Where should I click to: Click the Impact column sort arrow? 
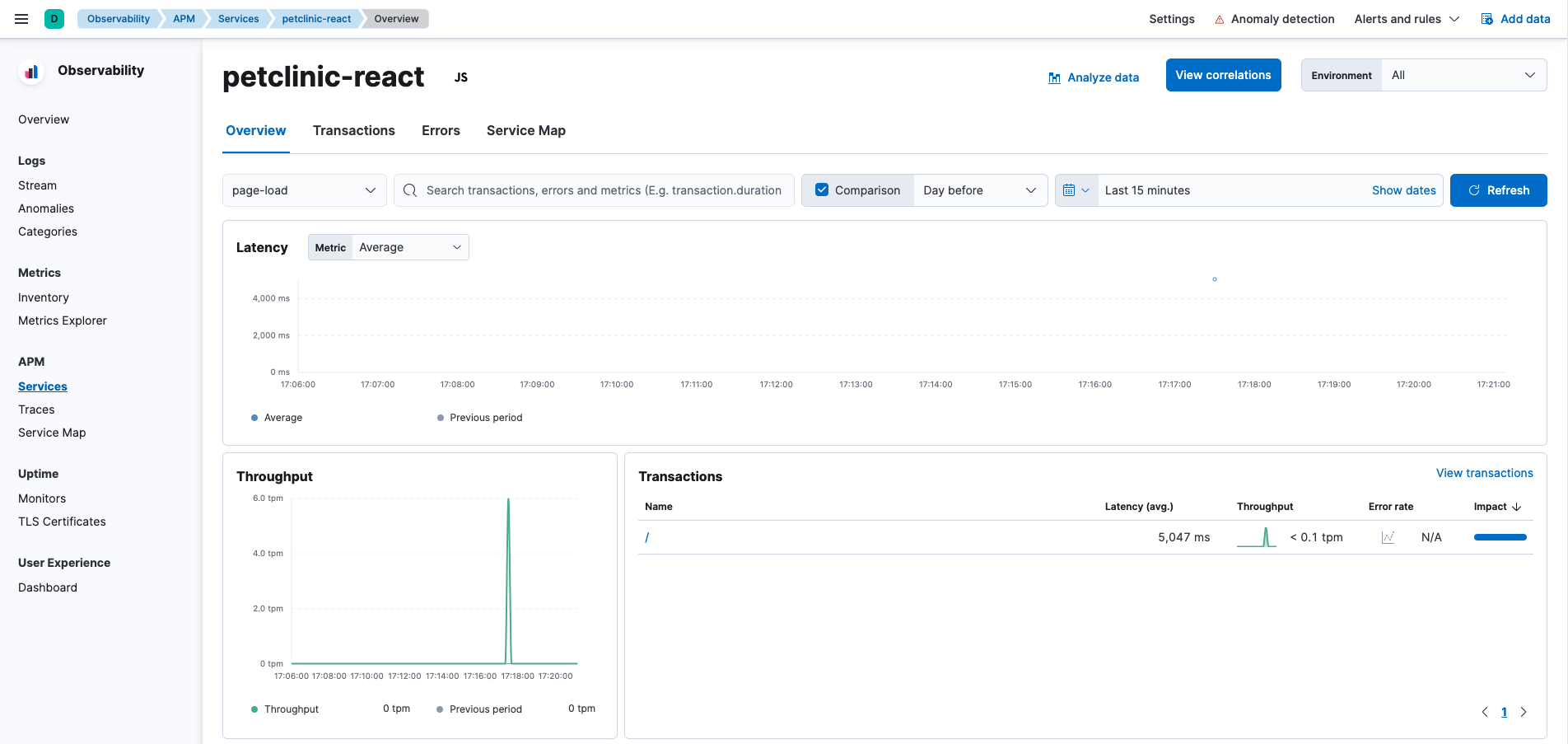coord(1516,507)
